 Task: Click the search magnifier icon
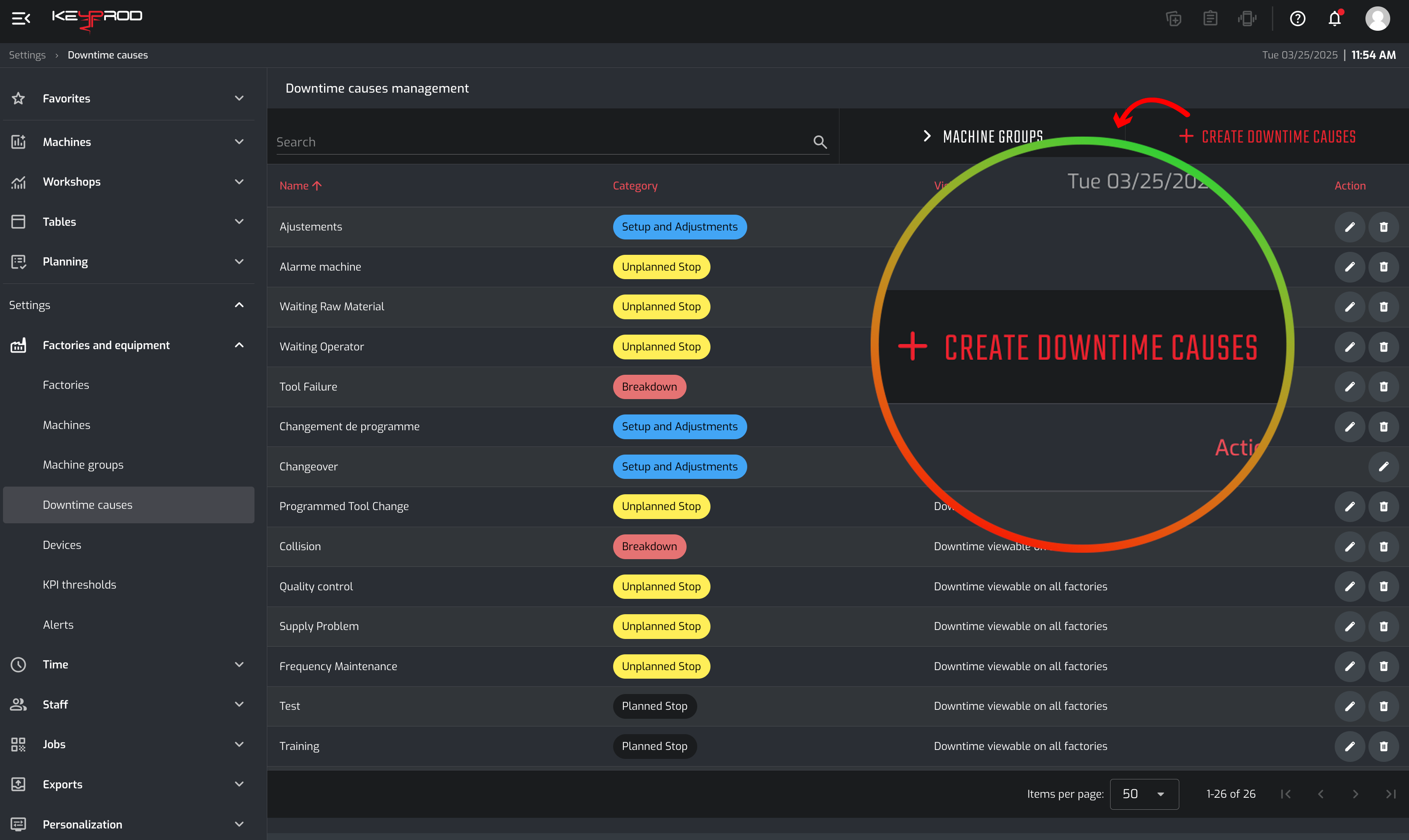pyautogui.click(x=820, y=142)
